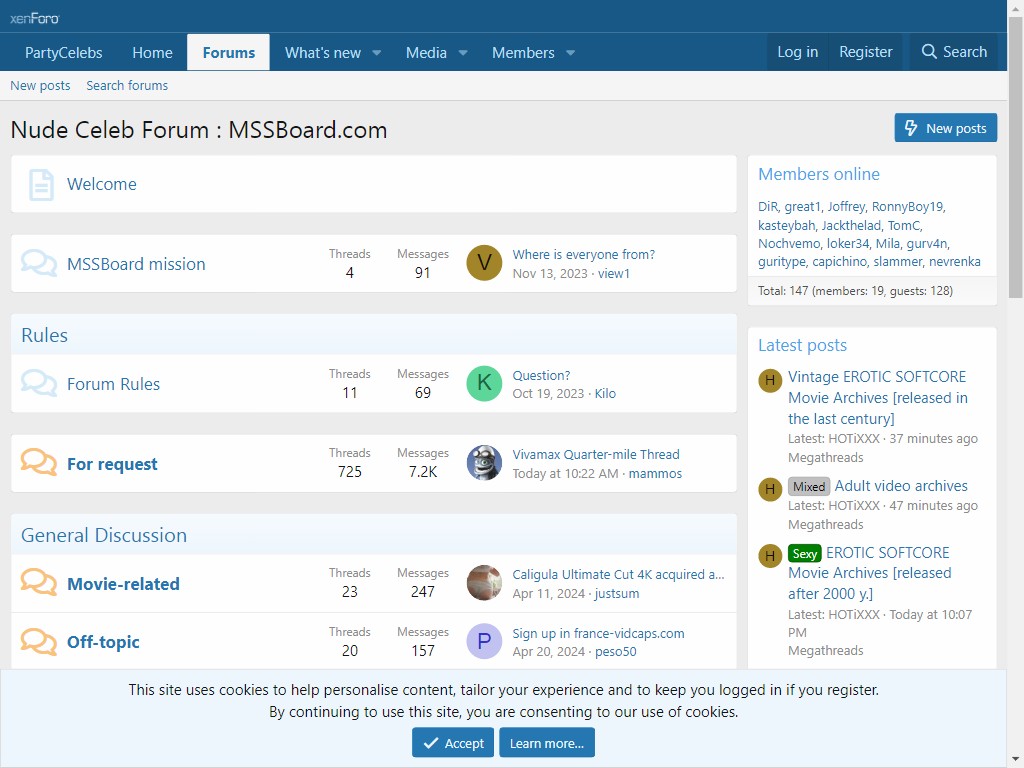Open Caligula Ultimate Cut 4K thread
Viewport: 1024px width, 768px height.
click(x=618, y=575)
